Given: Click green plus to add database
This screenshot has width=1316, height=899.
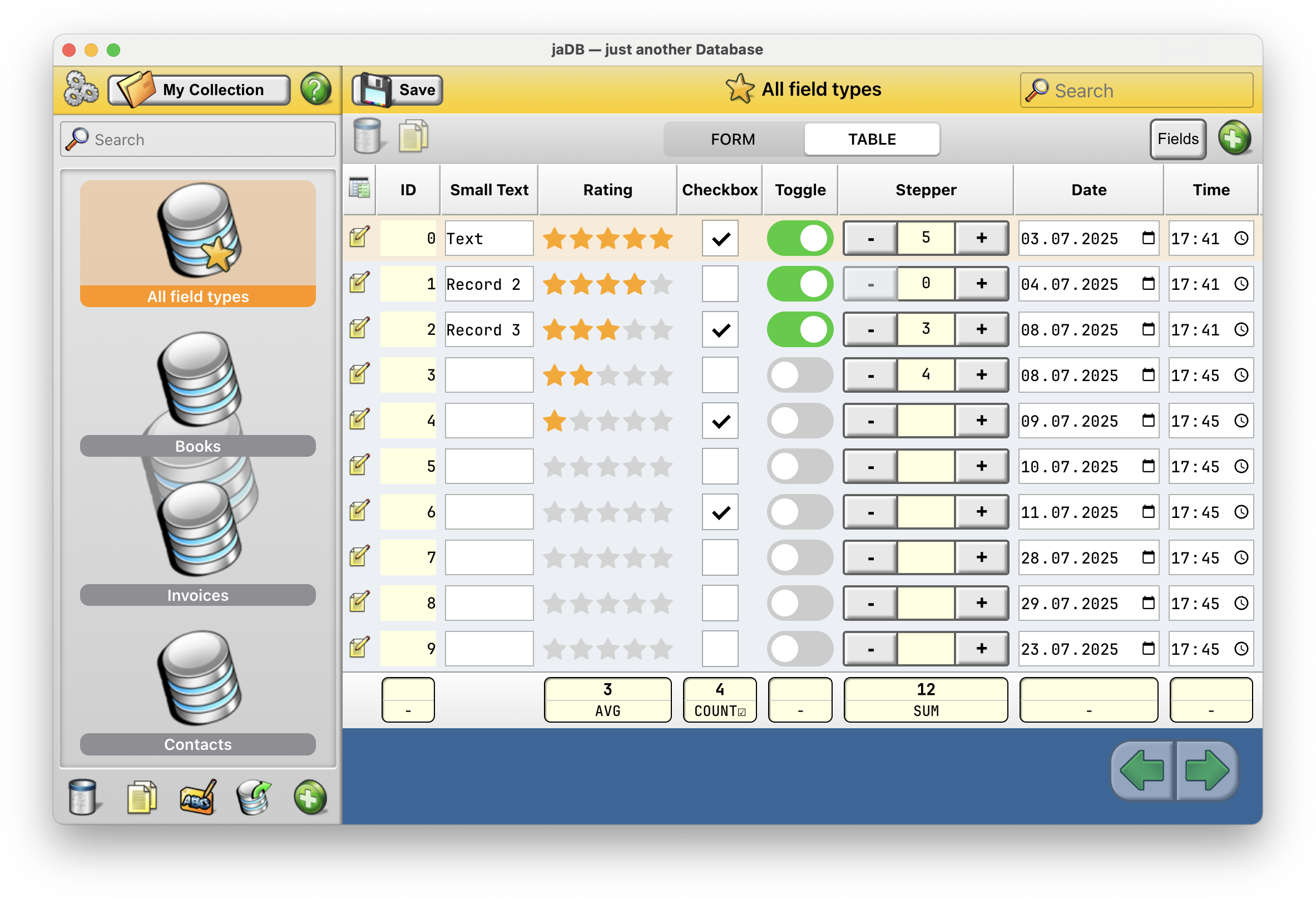Looking at the screenshot, I should pos(310,797).
